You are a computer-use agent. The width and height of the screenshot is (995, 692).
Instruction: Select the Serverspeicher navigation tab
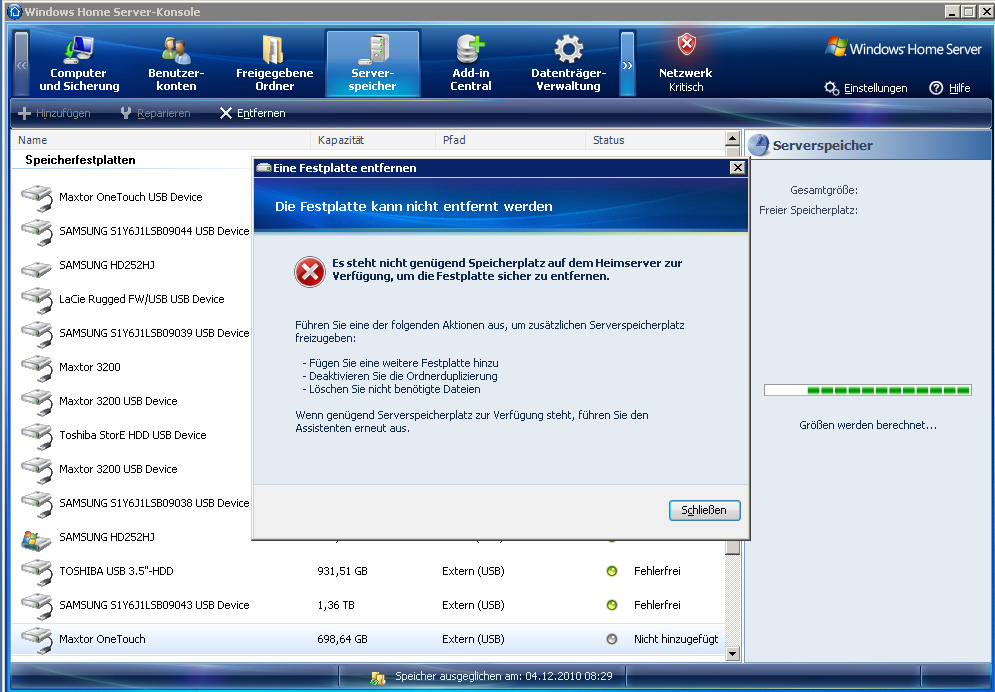pyautogui.click(x=372, y=63)
